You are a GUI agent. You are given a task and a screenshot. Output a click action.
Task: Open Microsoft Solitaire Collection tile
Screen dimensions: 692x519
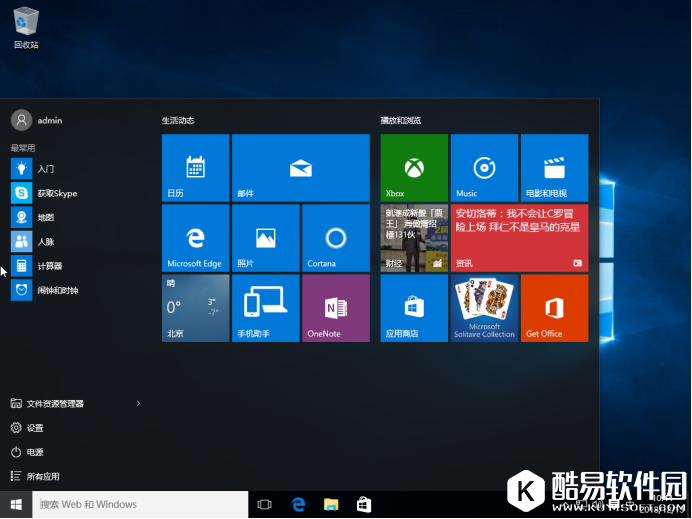pyautogui.click(x=484, y=308)
